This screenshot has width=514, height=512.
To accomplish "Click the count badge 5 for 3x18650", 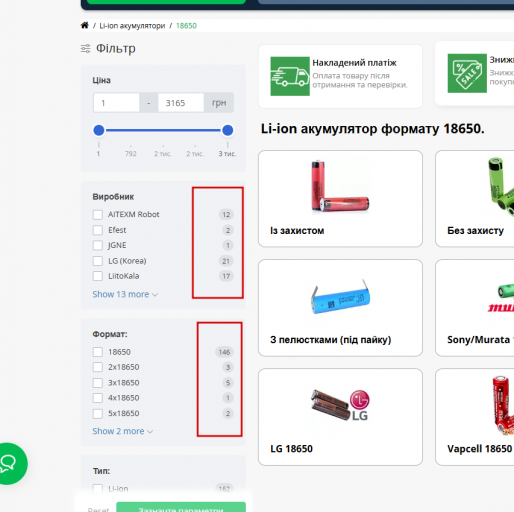I will click(x=228, y=383).
